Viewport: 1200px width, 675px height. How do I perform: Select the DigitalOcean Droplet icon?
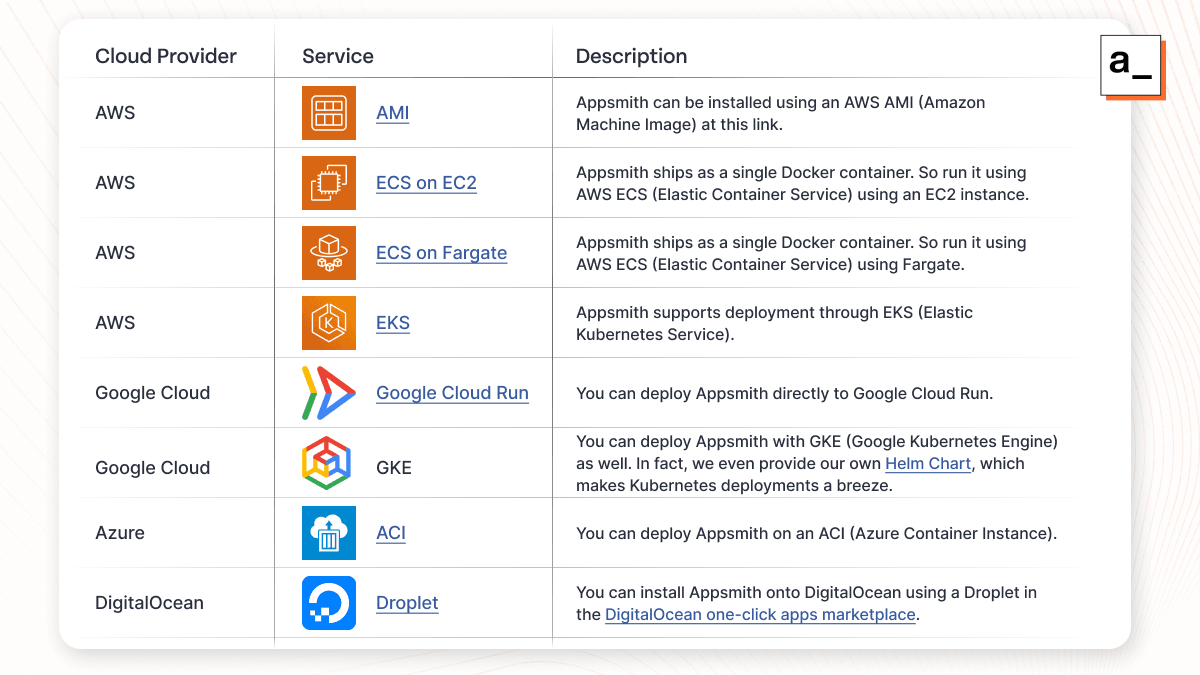pyautogui.click(x=329, y=602)
